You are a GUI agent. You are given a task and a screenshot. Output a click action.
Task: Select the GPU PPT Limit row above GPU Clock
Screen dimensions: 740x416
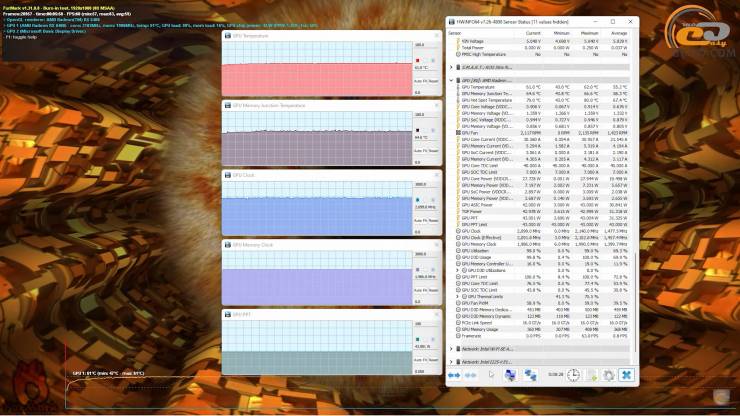(x=542, y=225)
